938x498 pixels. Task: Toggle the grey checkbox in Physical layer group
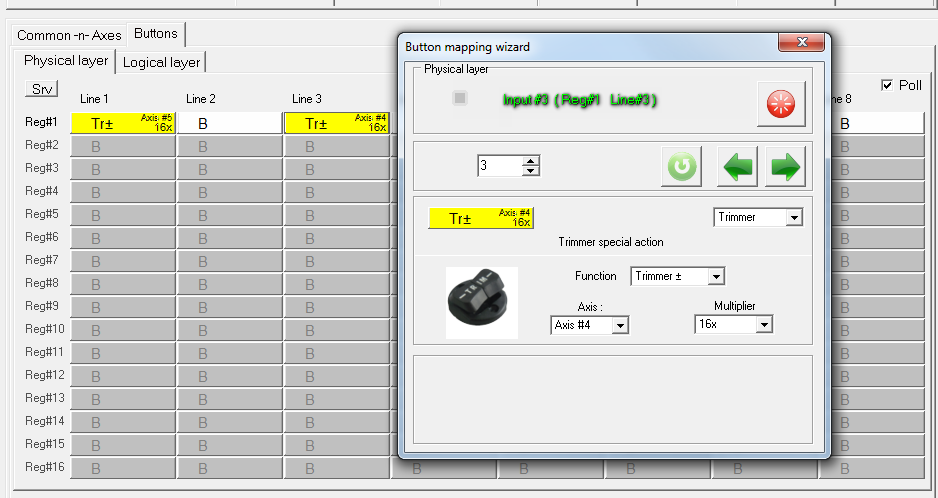tap(459, 98)
